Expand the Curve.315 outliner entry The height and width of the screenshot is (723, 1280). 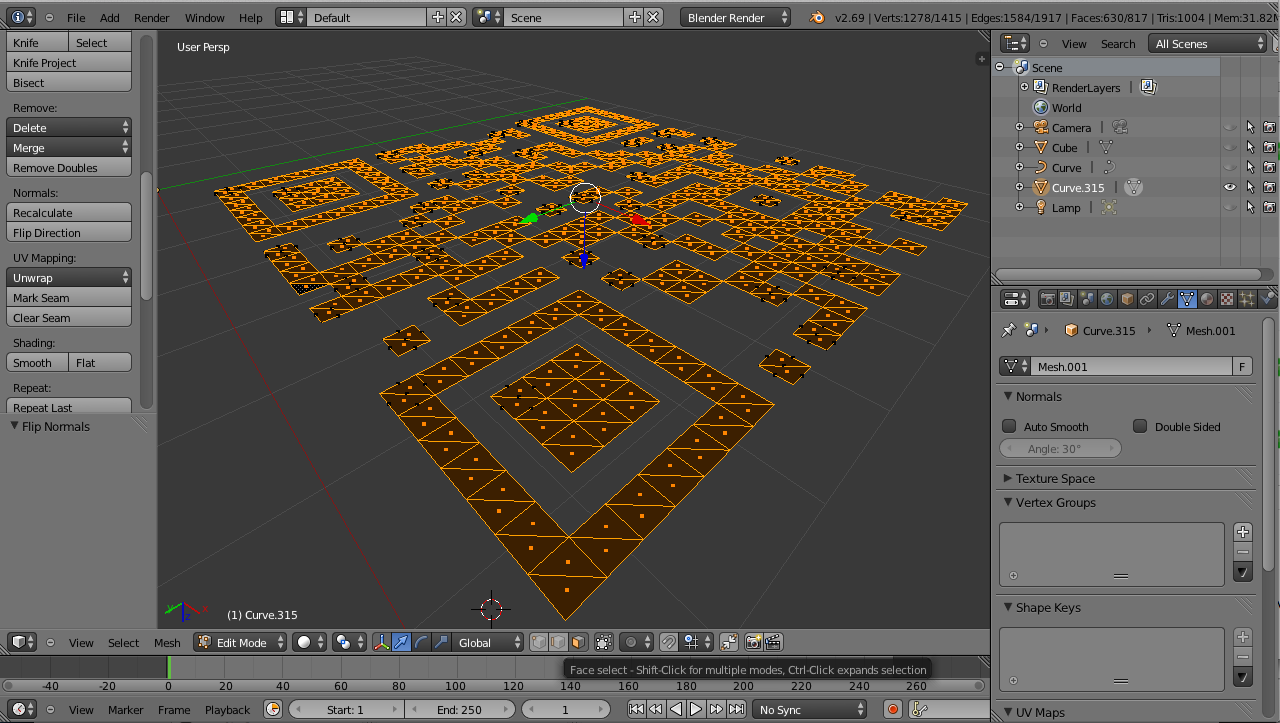point(1018,187)
